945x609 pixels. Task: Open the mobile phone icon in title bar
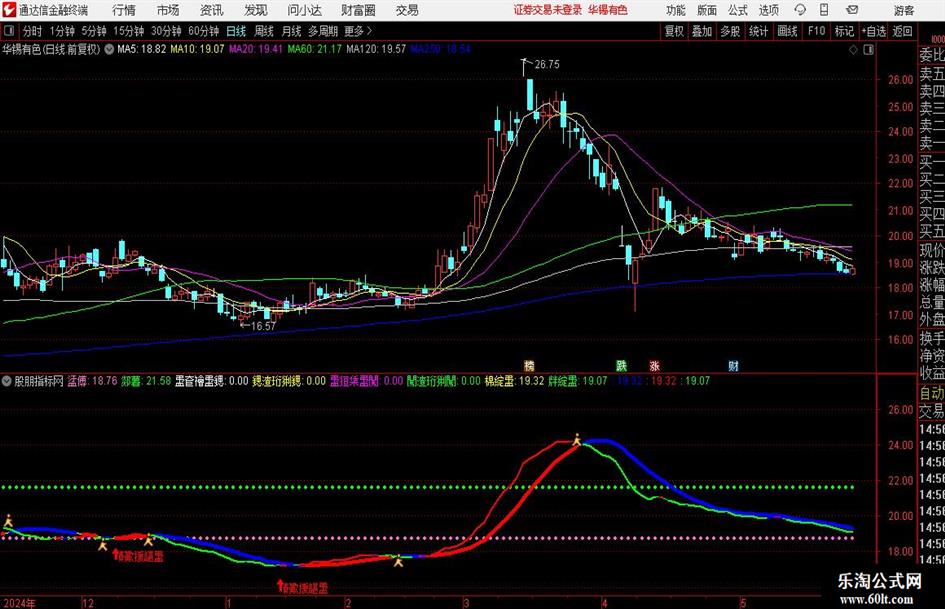tap(824, 10)
